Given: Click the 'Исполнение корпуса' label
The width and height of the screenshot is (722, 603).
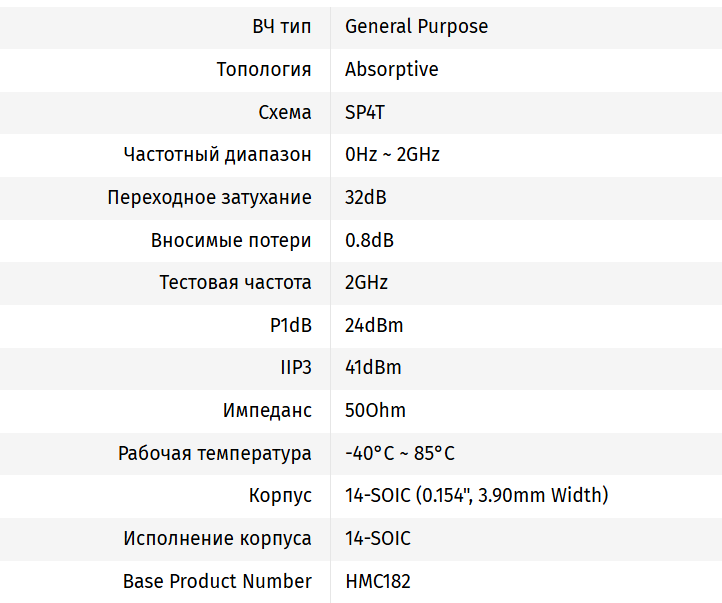Looking at the screenshot, I should [217, 539].
